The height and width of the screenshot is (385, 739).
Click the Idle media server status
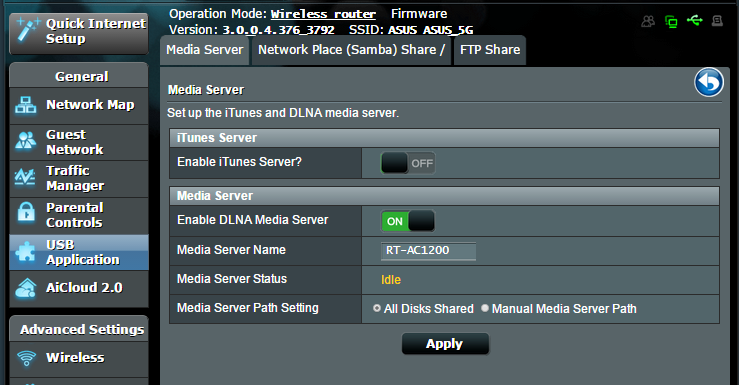click(391, 280)
